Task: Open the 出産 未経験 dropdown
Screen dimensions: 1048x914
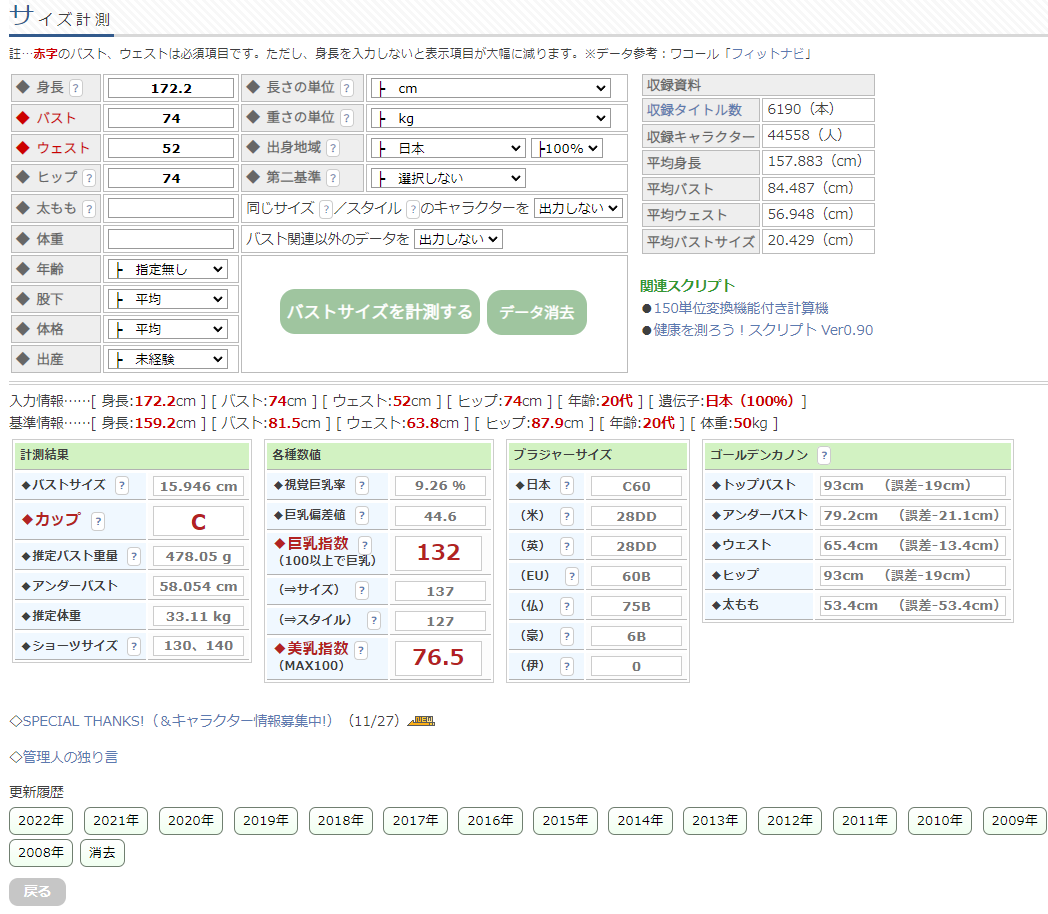Action: coord(168,359)
